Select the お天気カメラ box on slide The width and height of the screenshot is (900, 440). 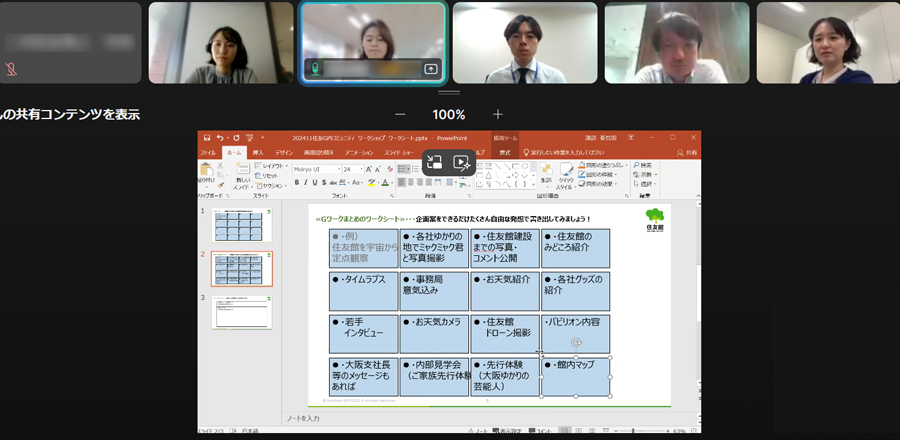click(434, 334)
